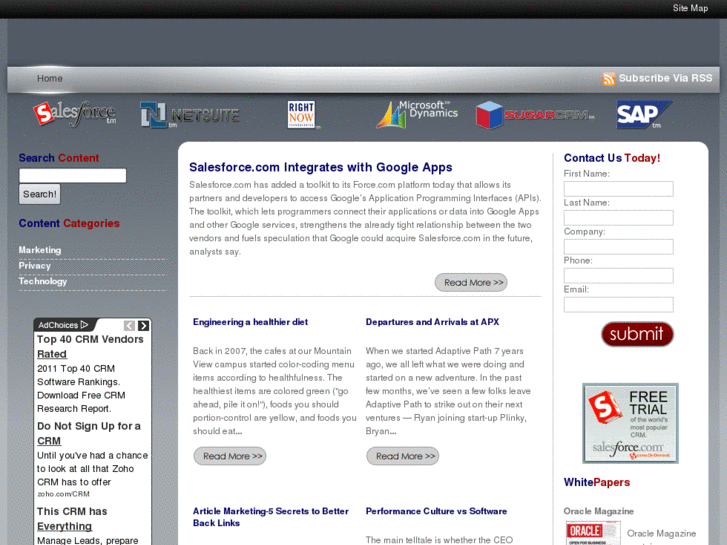Click the WhitePapers heading
The height and width of the screenshot is (545, 727).
[597, 482]
